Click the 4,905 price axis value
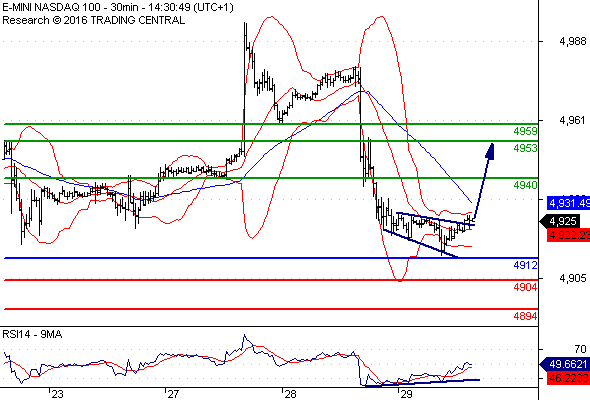 [x=573, y=278]
